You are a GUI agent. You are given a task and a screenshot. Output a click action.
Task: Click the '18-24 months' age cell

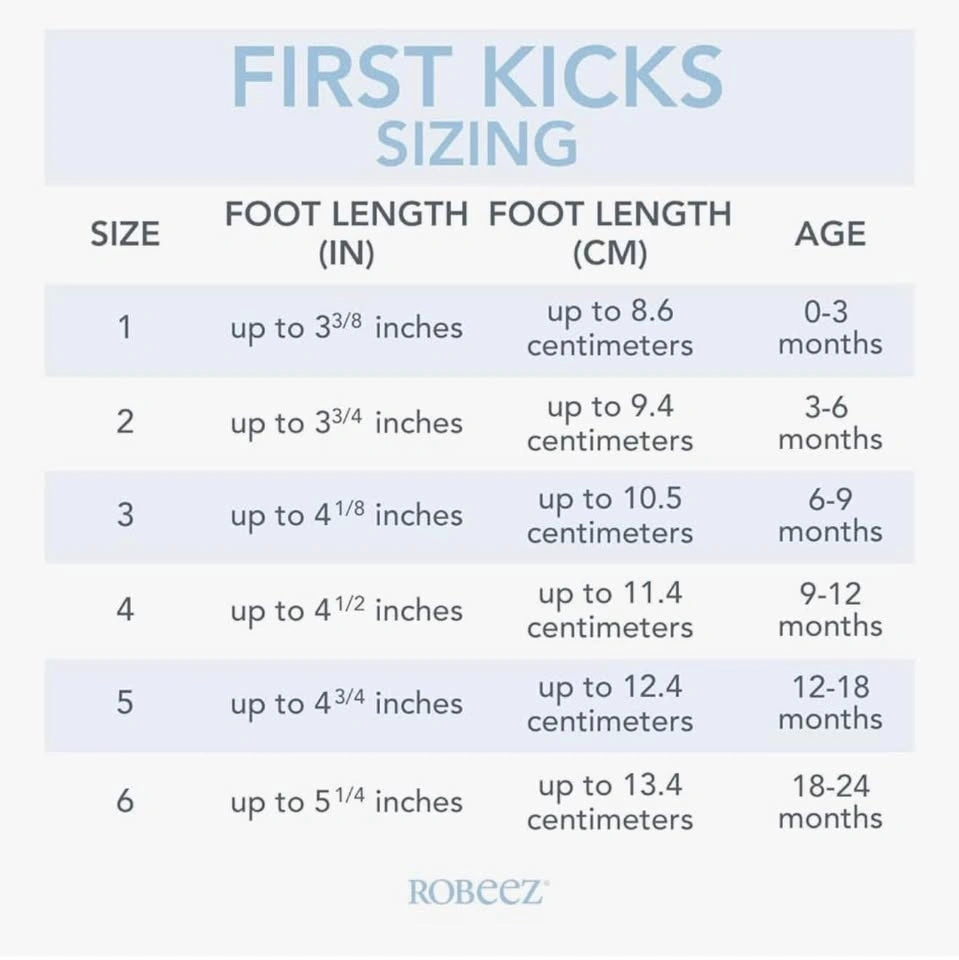(x=830, y=802)
